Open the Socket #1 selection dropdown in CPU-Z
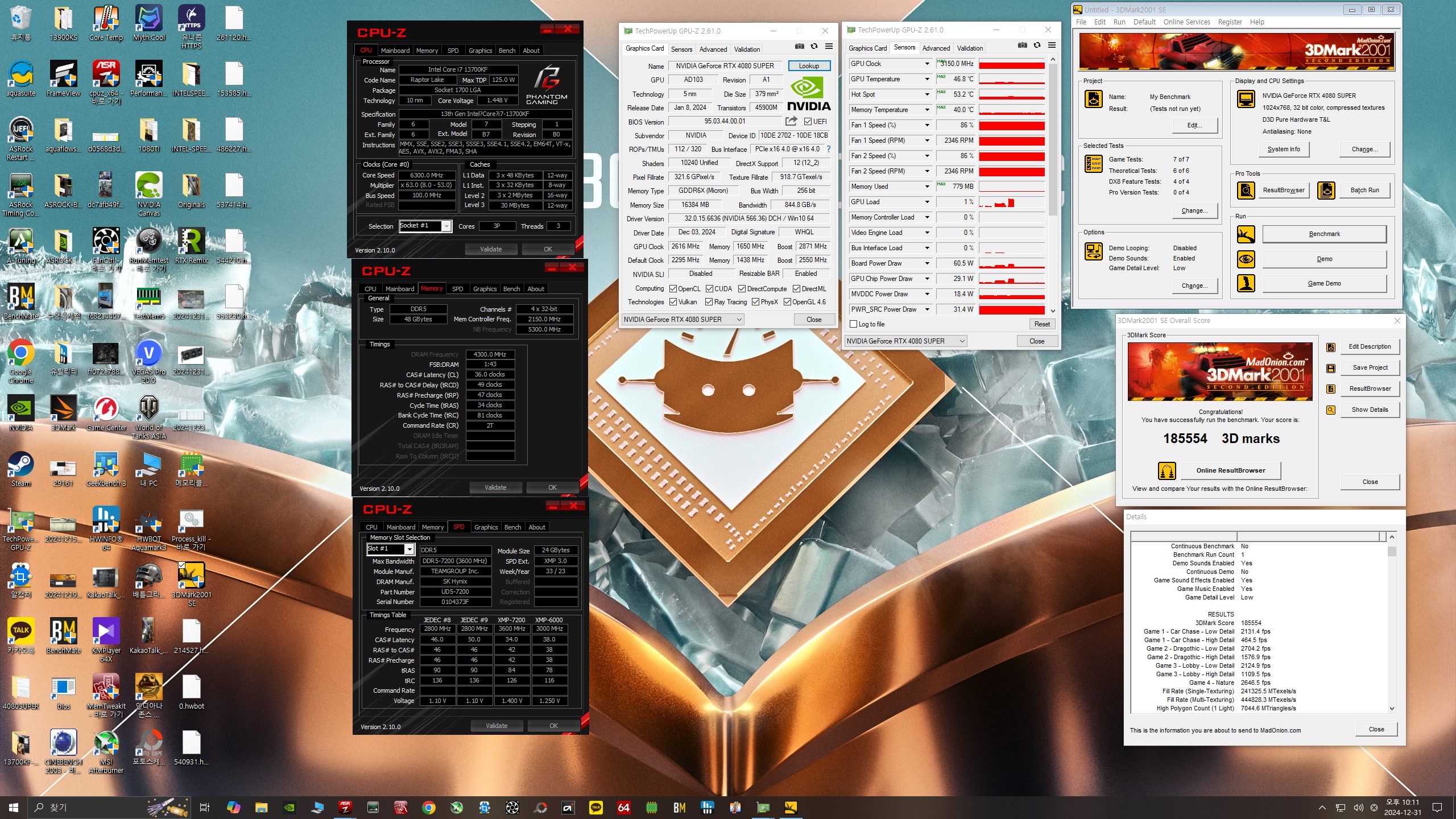1456x819 pixels. point(447,226)
